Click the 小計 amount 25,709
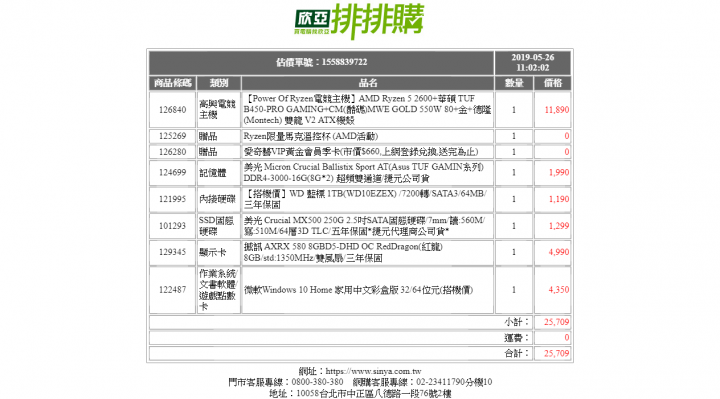Screen dimensions: 720x399 click(557, 322)
